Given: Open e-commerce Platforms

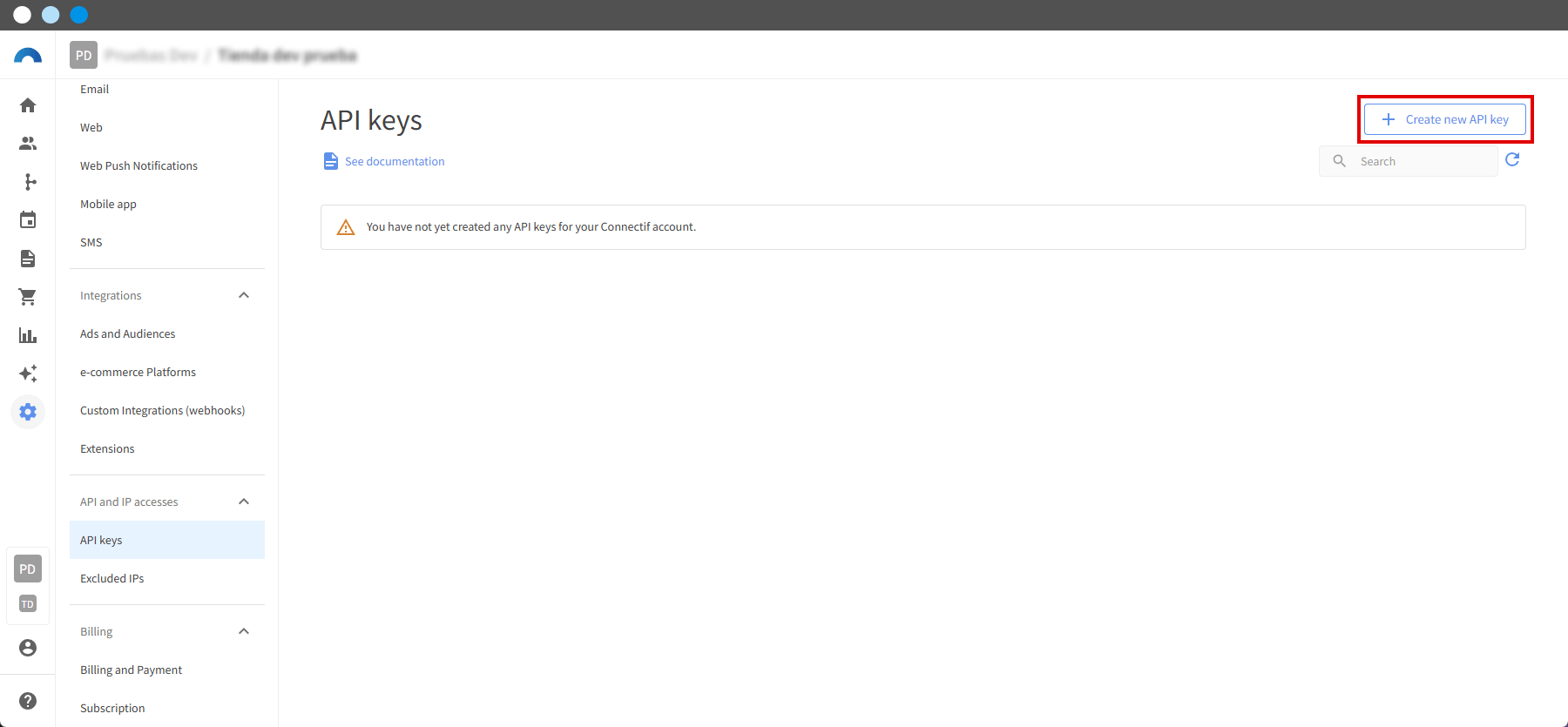Looking at the screenshot, I should click(167, 372).
